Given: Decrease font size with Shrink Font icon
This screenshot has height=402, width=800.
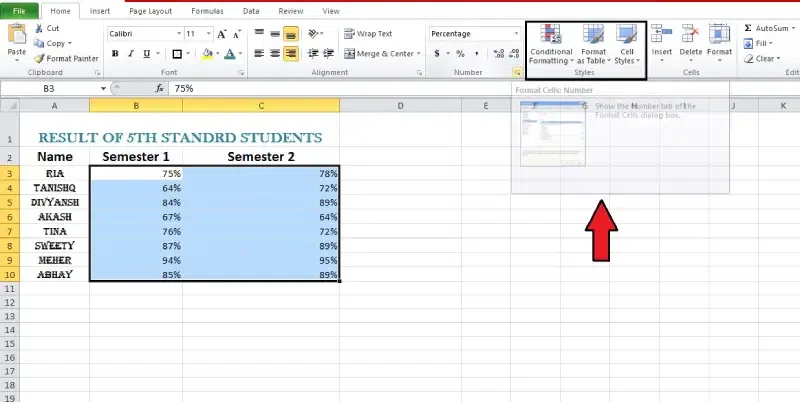Looking at the screenshot, I should (x=237, y=34).
